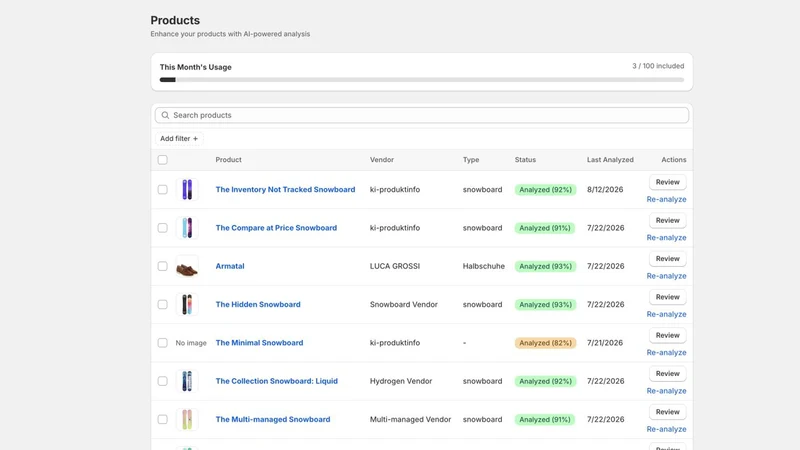Click the Multi-managed Vendor cell

pyautogui.click(x=410, y=419)
